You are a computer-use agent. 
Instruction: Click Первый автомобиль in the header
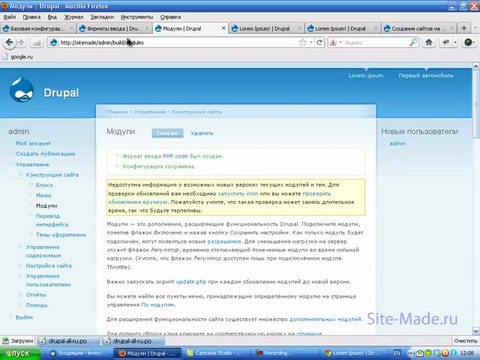point(426,76)
